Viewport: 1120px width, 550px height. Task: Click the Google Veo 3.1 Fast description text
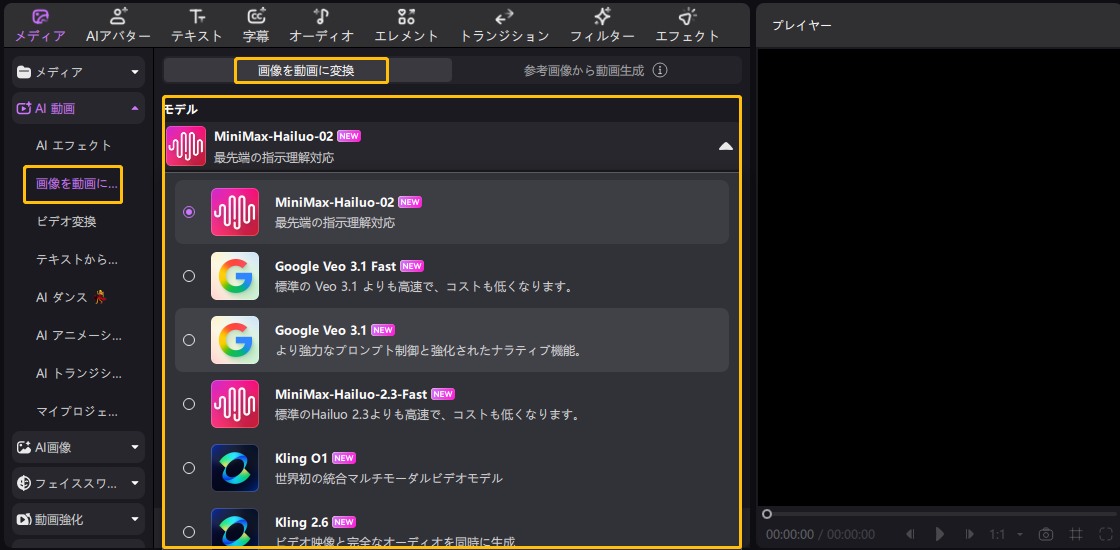[424, 287]
